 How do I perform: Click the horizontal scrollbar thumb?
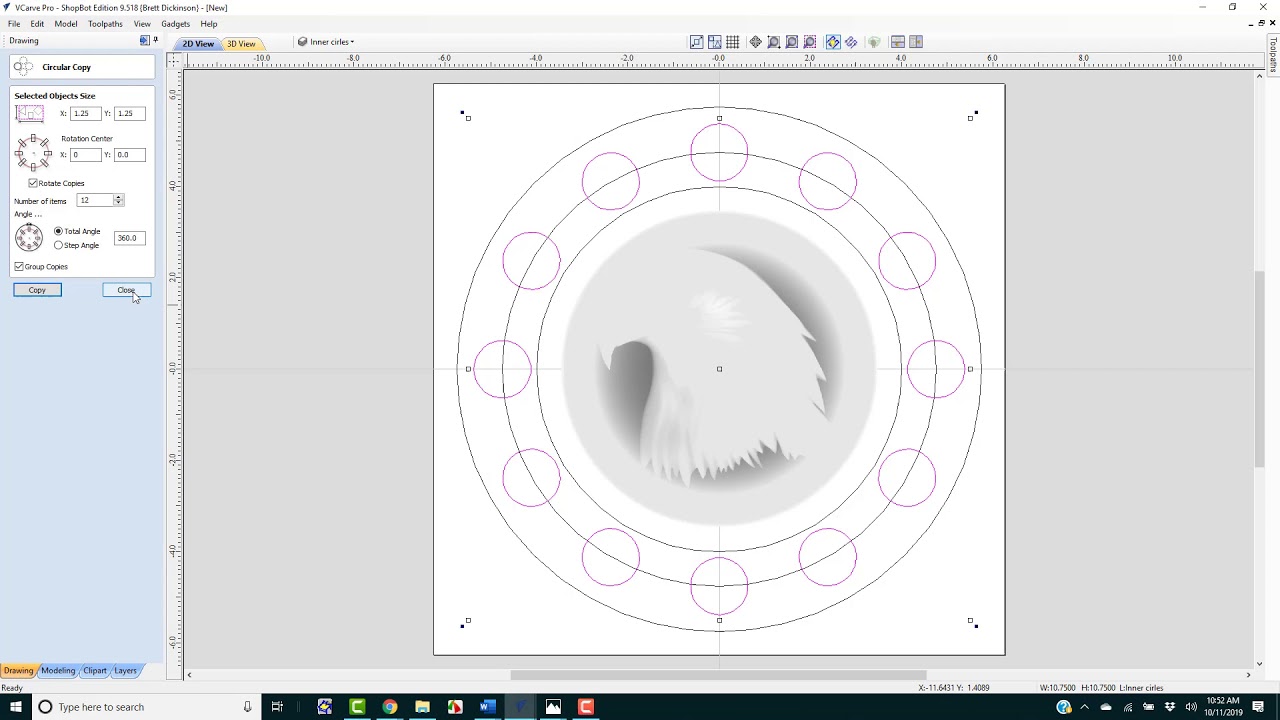click(x=718, y=675)
